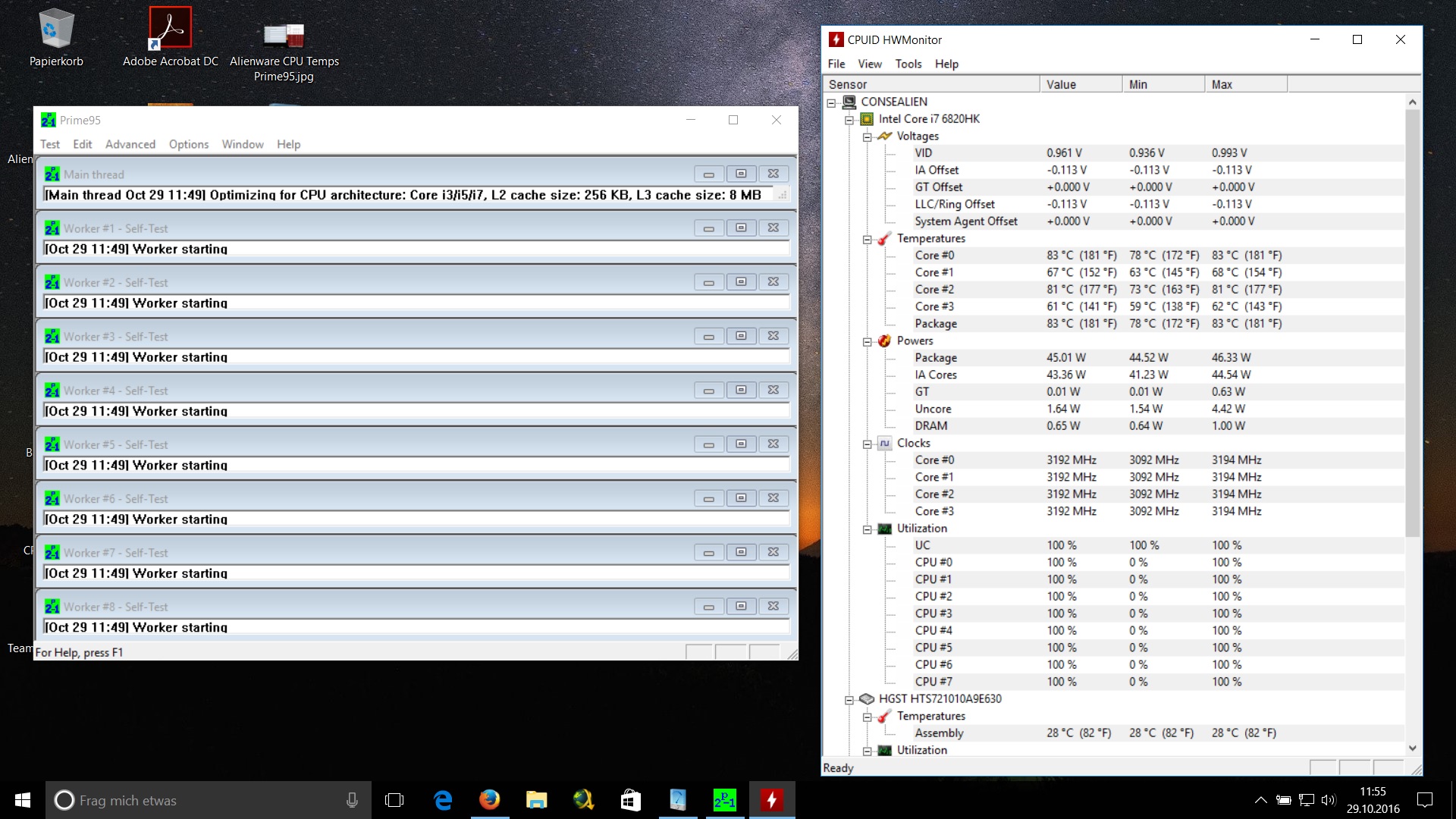
Task: Maximize the Worker #4 Self-Test subwindow
Action: [741, 391]
